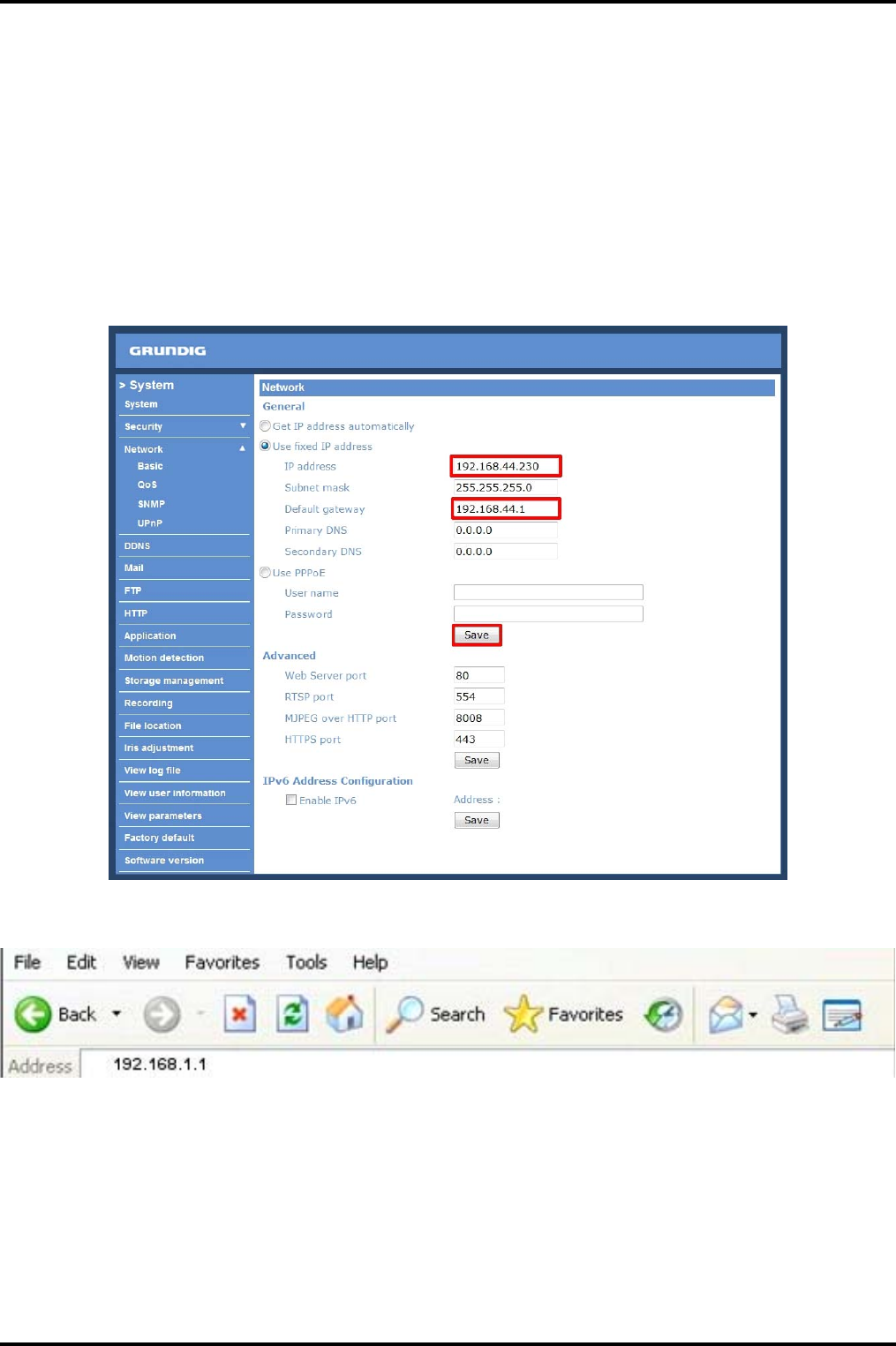896x1346 pixels.
Task: Click the IP address input field
Action: (x=505, y=466)
